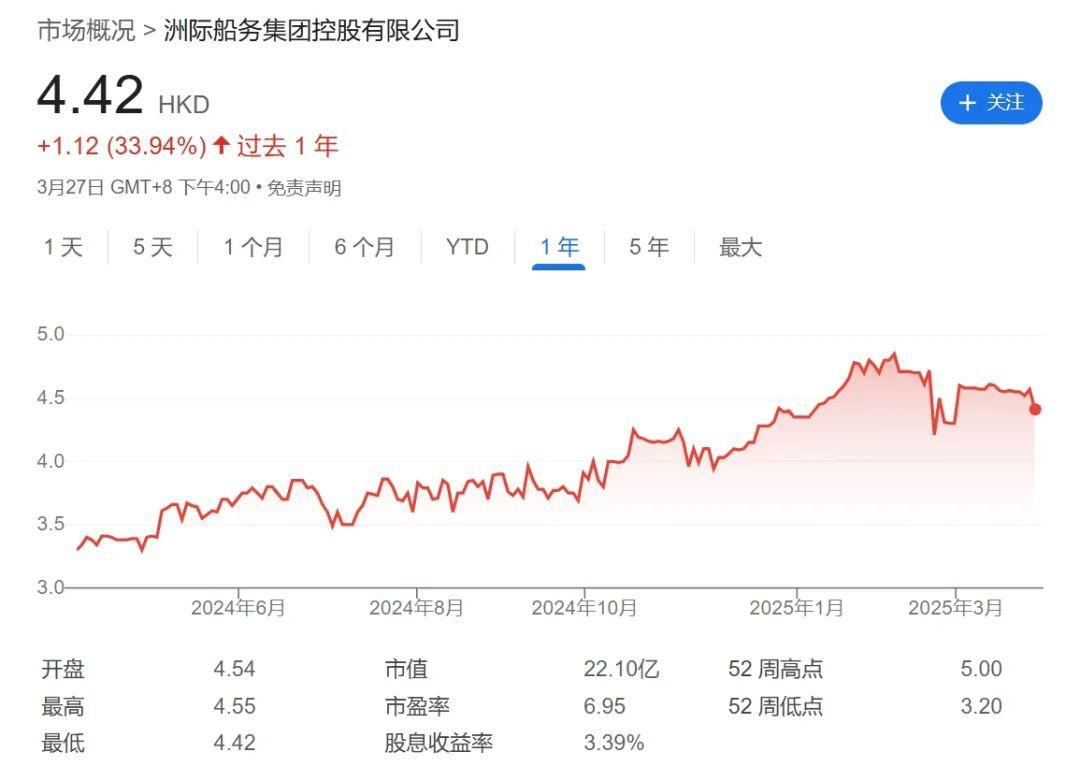Click the 市值 value 22.10亿
The width and height of the screenshot is (1080, 781).
[621, 669]
